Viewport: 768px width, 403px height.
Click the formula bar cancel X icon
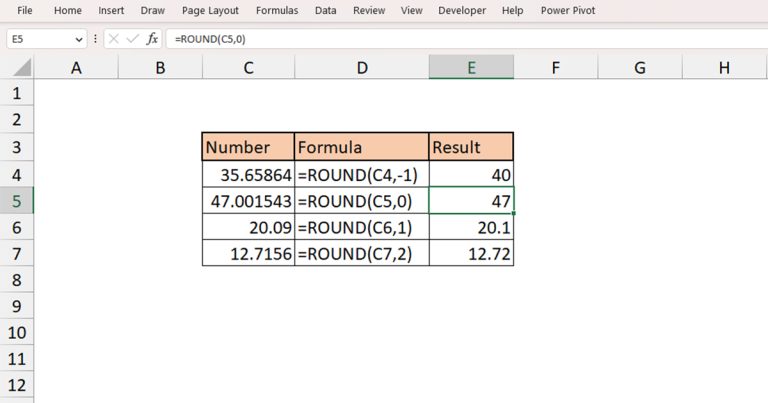114,39
